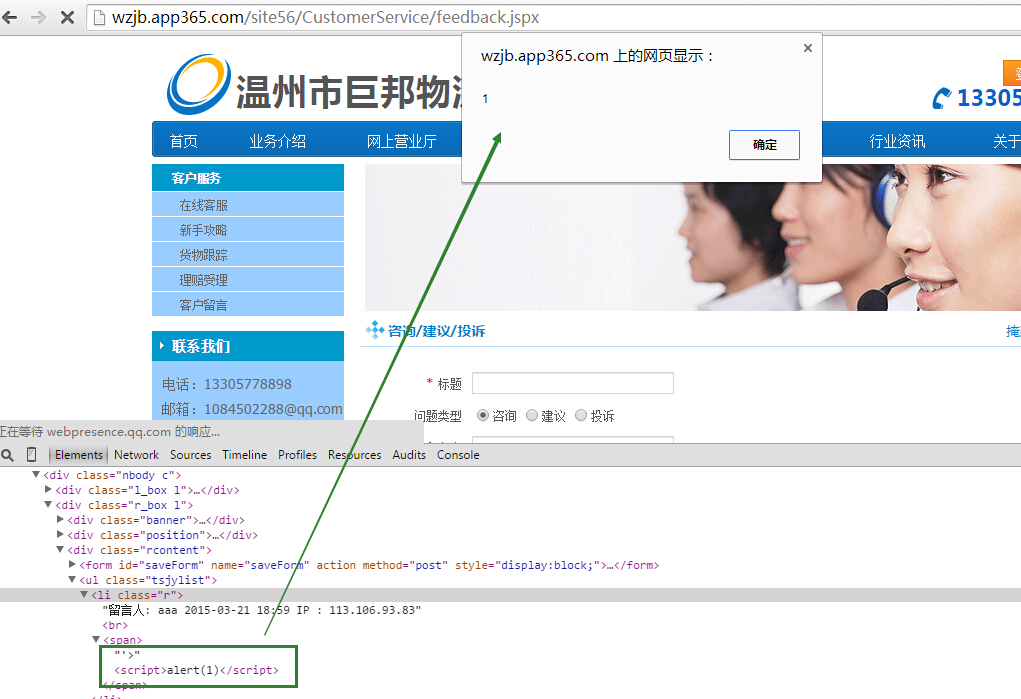The height and width of the screenshot is (699, 1021).
Task: Select the 投诉 radio button
Action: 581,415
